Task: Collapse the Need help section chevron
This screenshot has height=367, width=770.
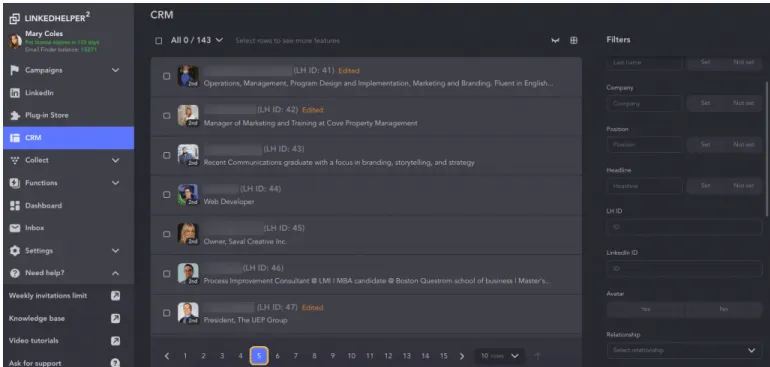Action: (115, 273)
